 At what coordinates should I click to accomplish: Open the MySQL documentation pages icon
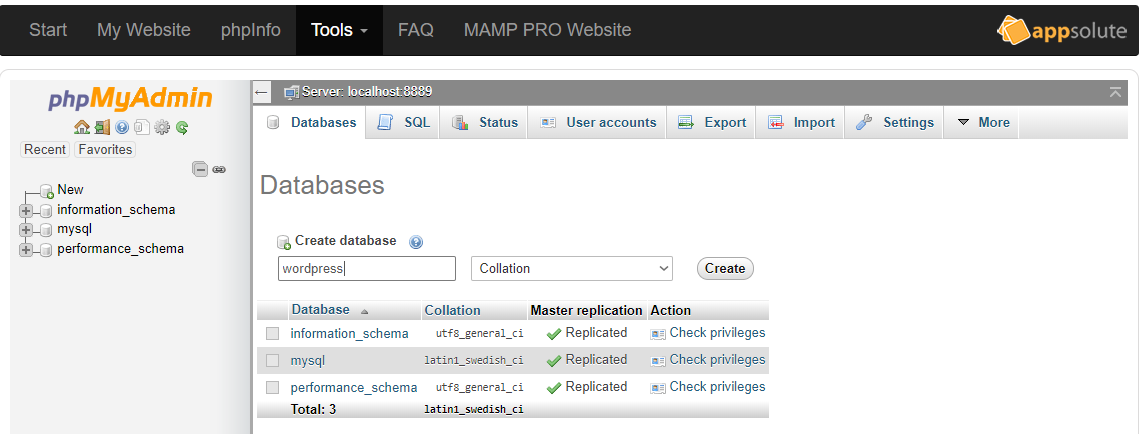[x=142, y=127]
